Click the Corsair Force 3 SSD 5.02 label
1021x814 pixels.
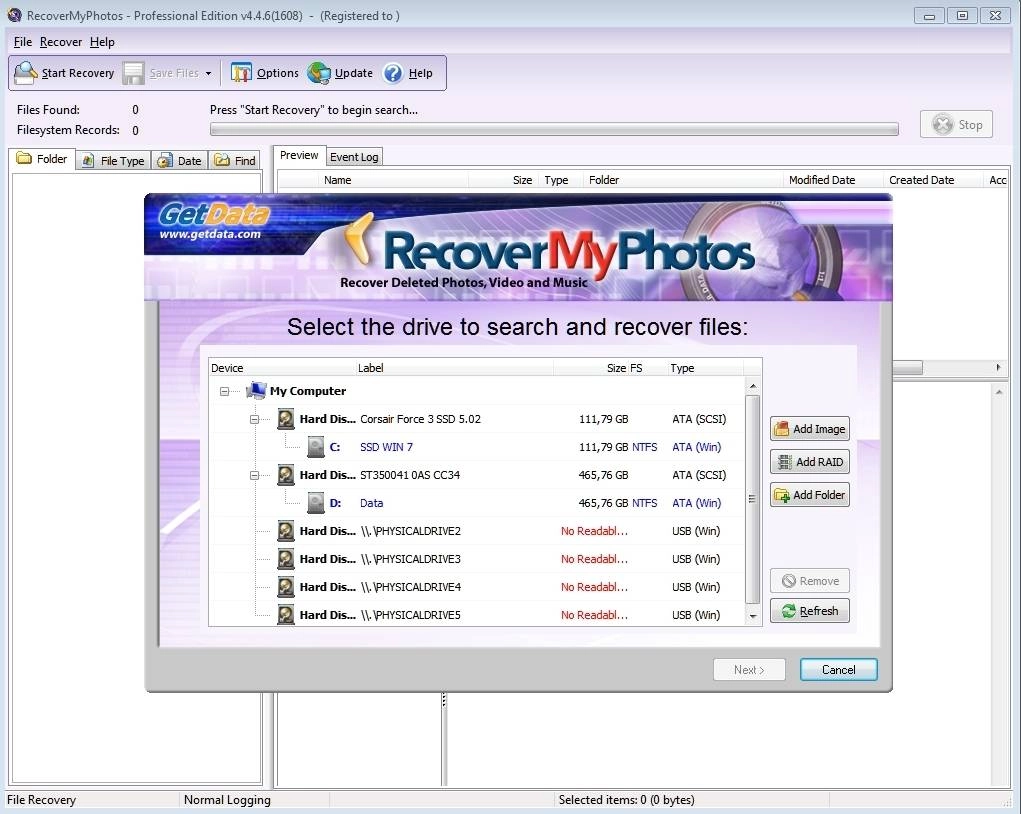pyautogui.click(x=420, y=419)
